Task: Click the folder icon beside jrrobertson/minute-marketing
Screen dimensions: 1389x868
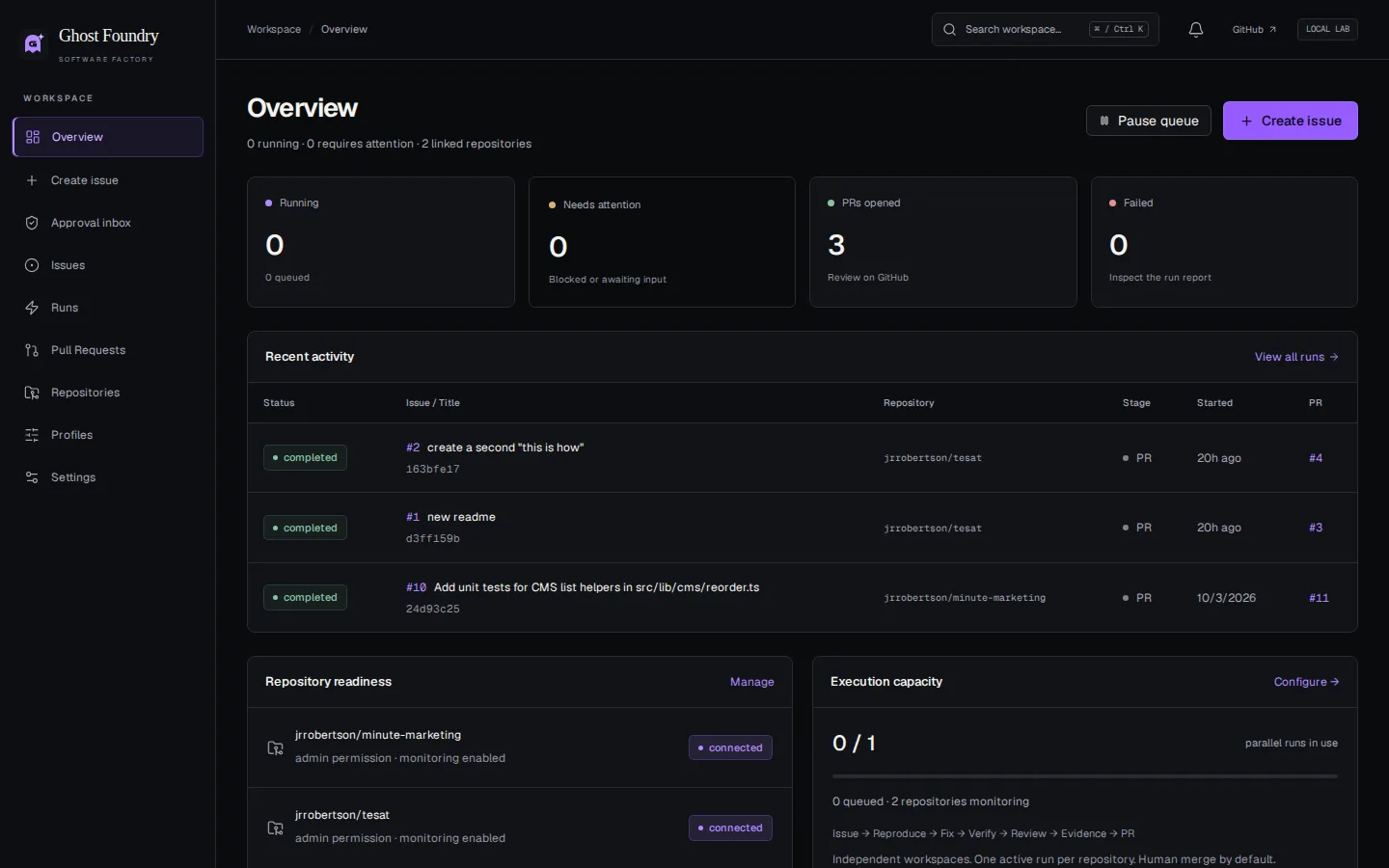Action: pyautogui.click(x=275, y=747)
